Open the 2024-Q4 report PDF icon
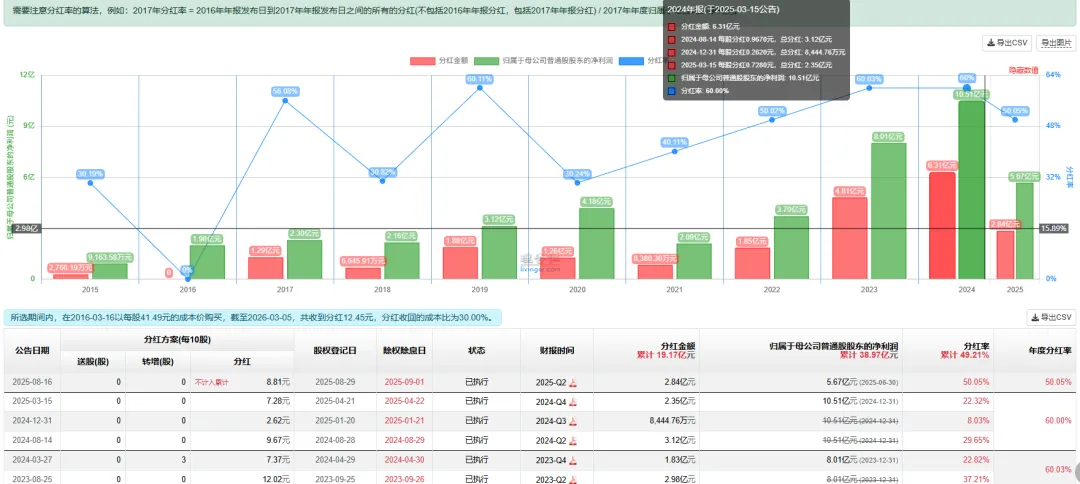 (x=572, y=402)
